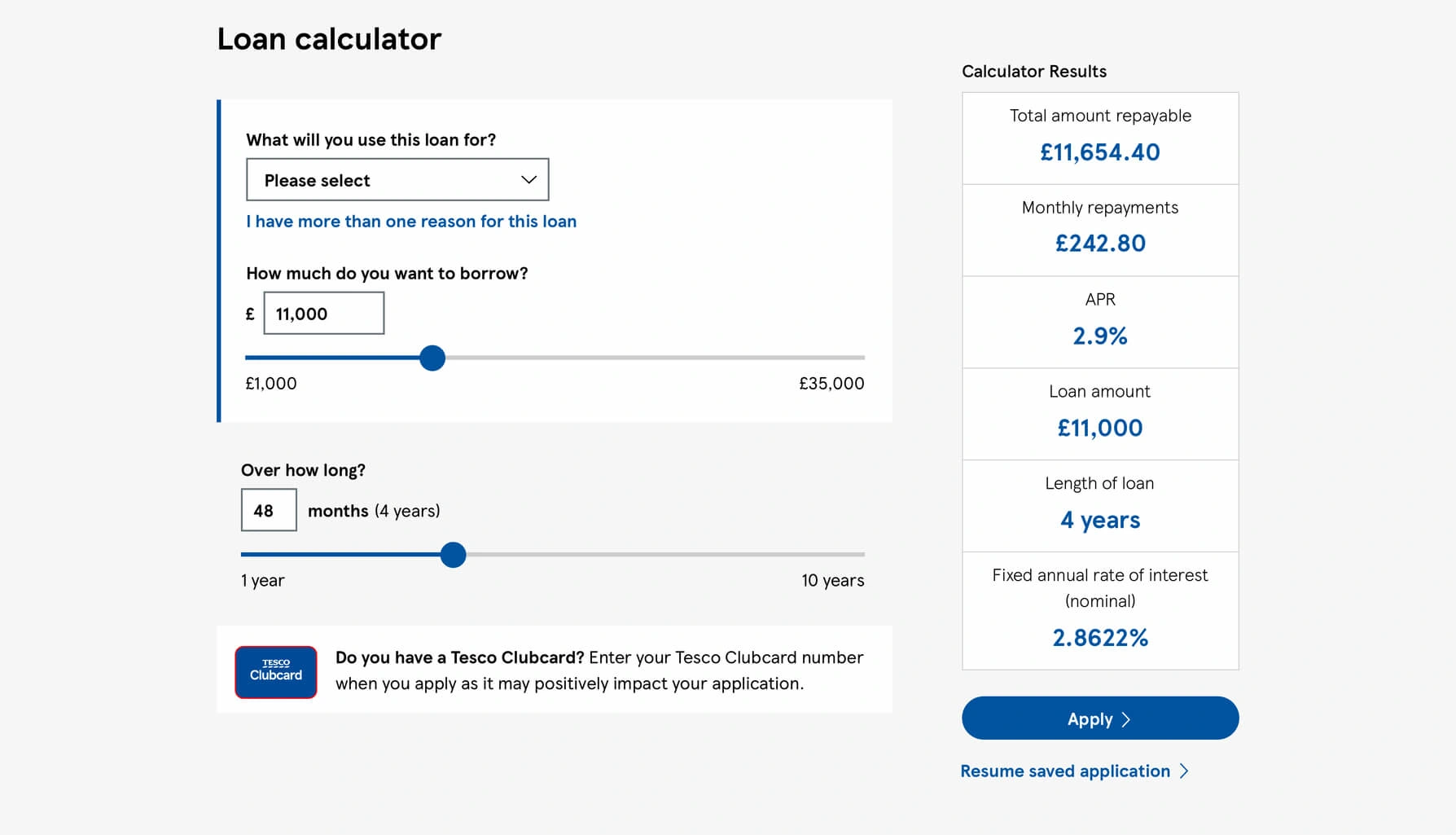1456x835 pixels.
Task: Click the Monthly repayments £242.80 value
Action: click(x=1100, y=244)
